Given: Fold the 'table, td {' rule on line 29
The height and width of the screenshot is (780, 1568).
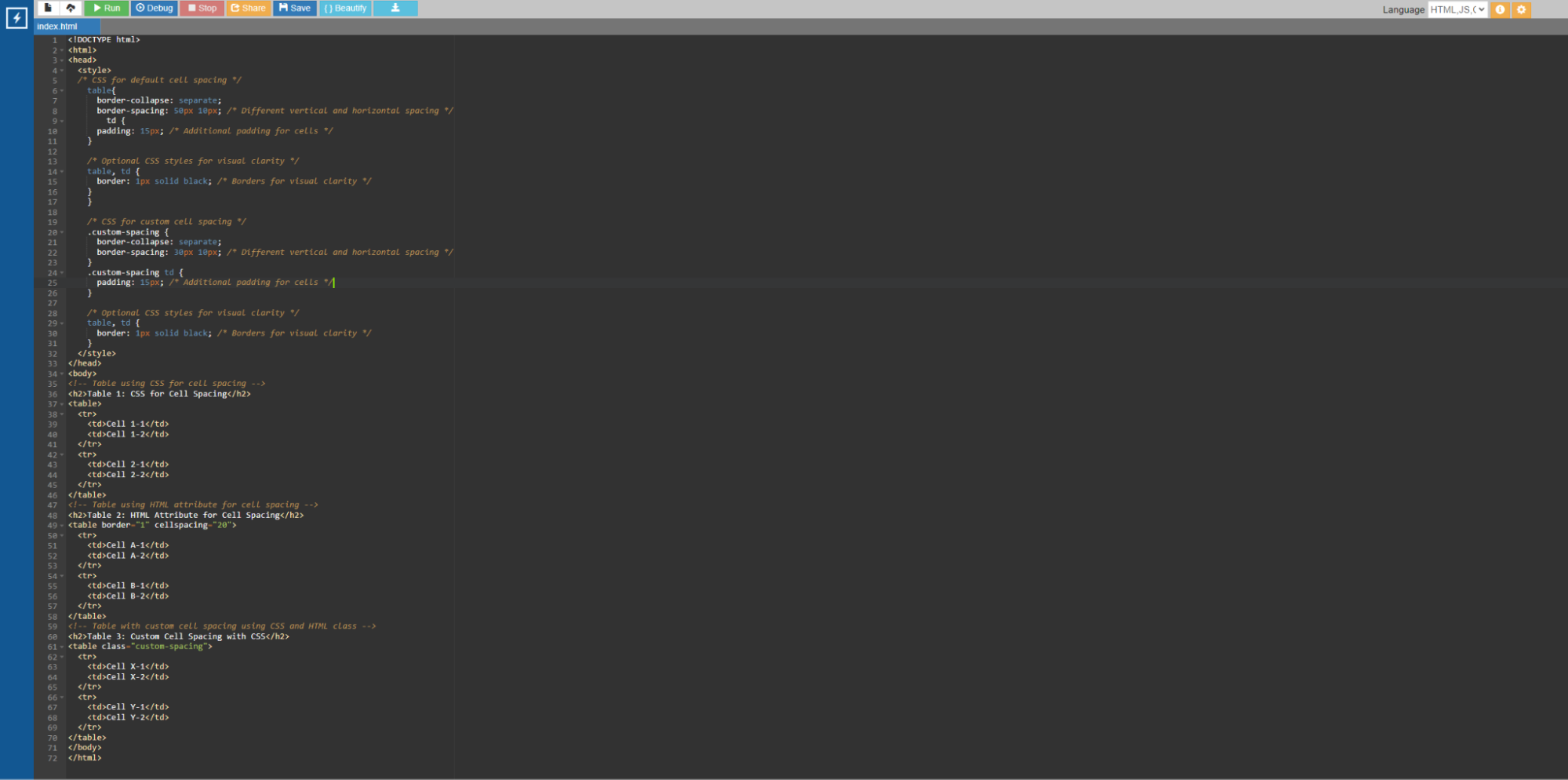Looking at the screenshot, I should pos(62,323).
